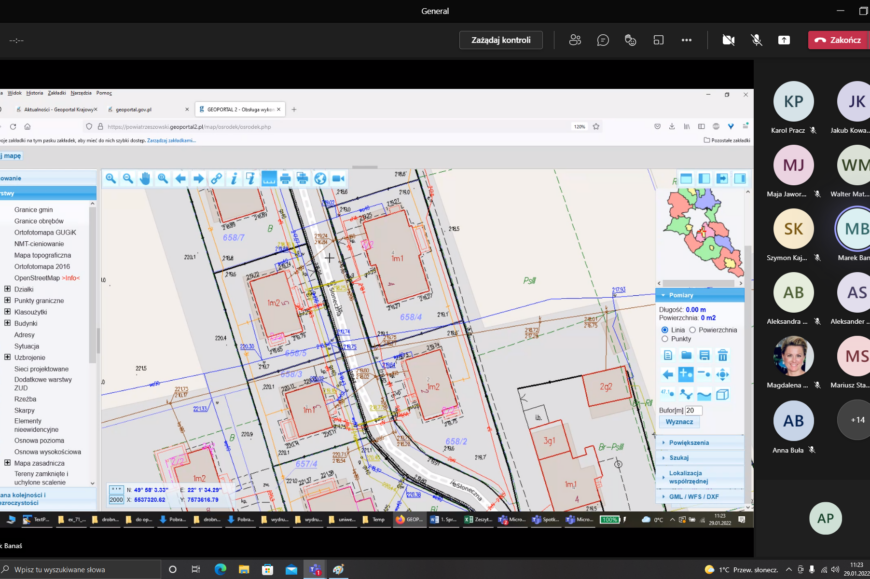Expand the GML / WFS / DXF panel

700,496
